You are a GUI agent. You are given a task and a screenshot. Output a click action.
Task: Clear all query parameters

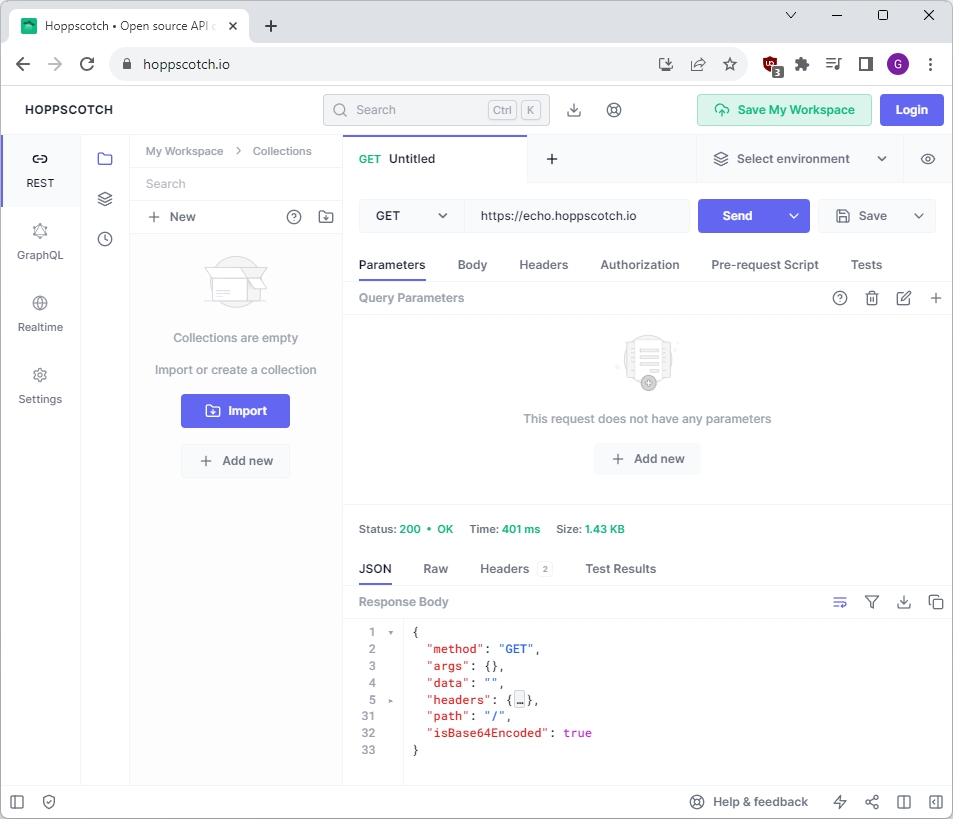coord(871,297)
